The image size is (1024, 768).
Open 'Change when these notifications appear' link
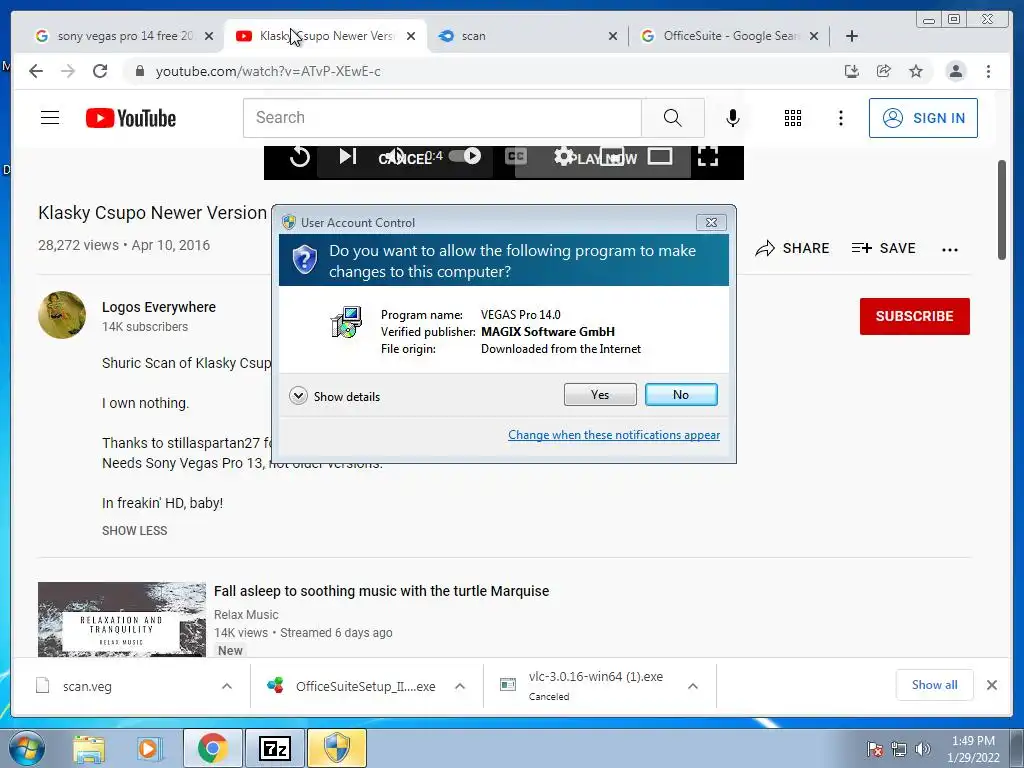click(614, 435)
